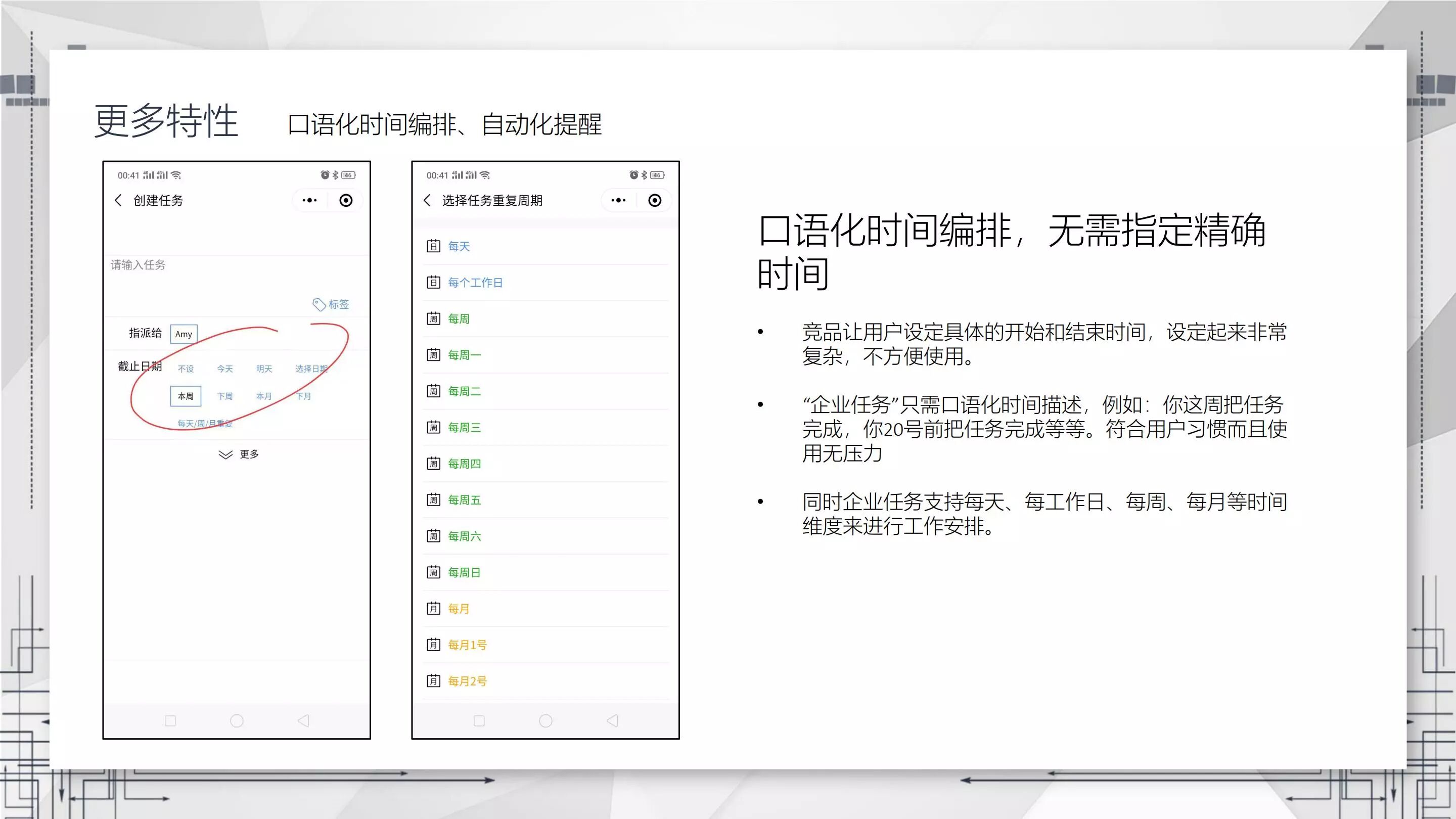
Task: Click back arrow beside 选择任务重复周期
Action: [427, 201]
